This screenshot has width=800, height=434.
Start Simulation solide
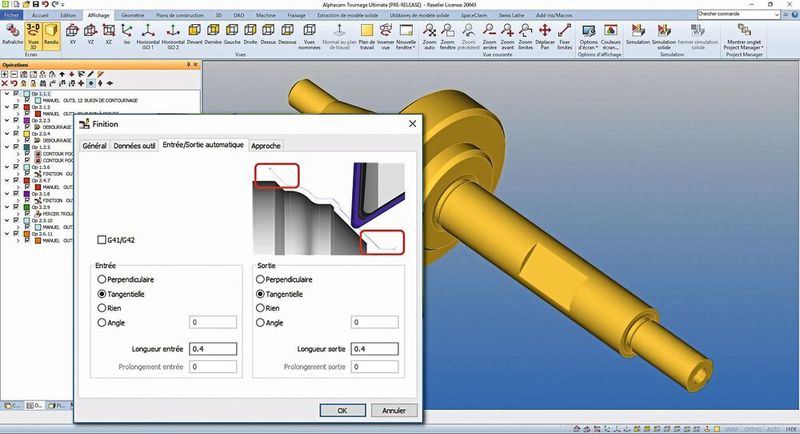pyautogui.click(x=664, y=36)
